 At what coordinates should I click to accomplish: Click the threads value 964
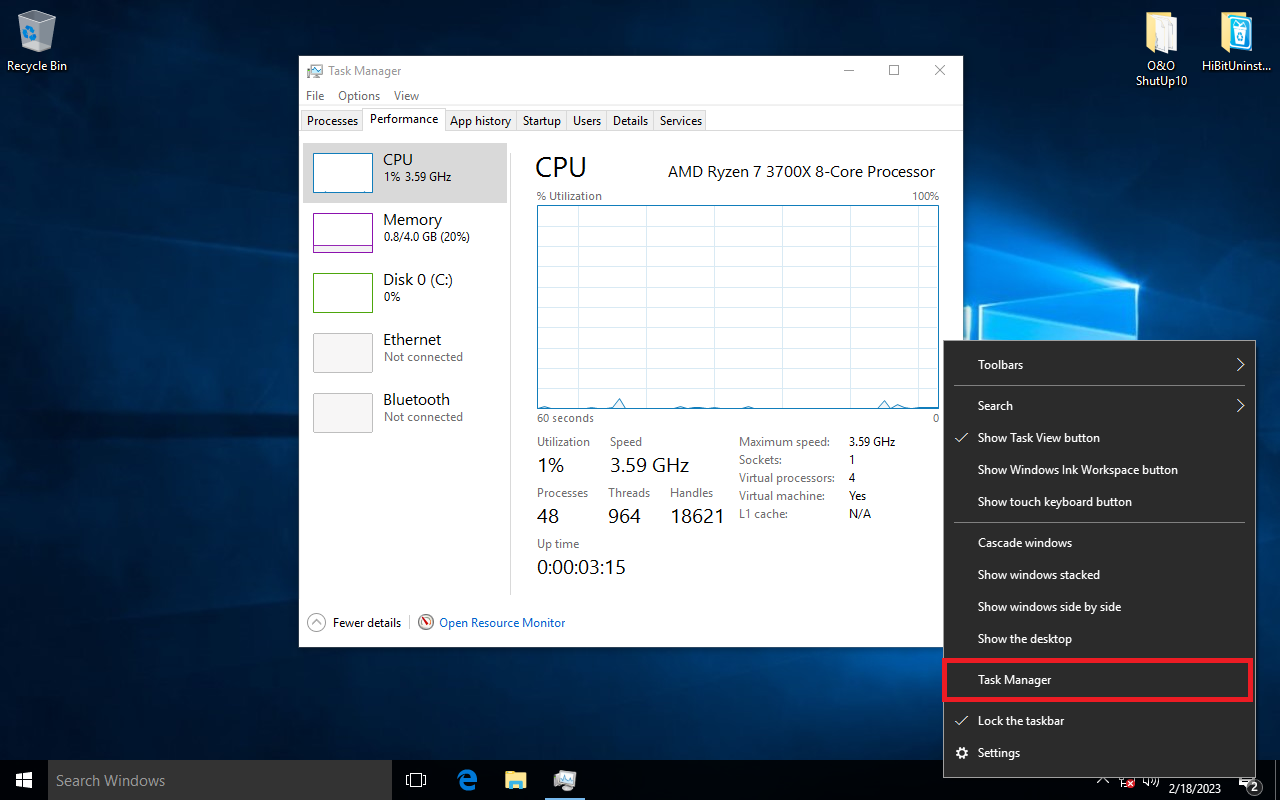tap(624, 517)
